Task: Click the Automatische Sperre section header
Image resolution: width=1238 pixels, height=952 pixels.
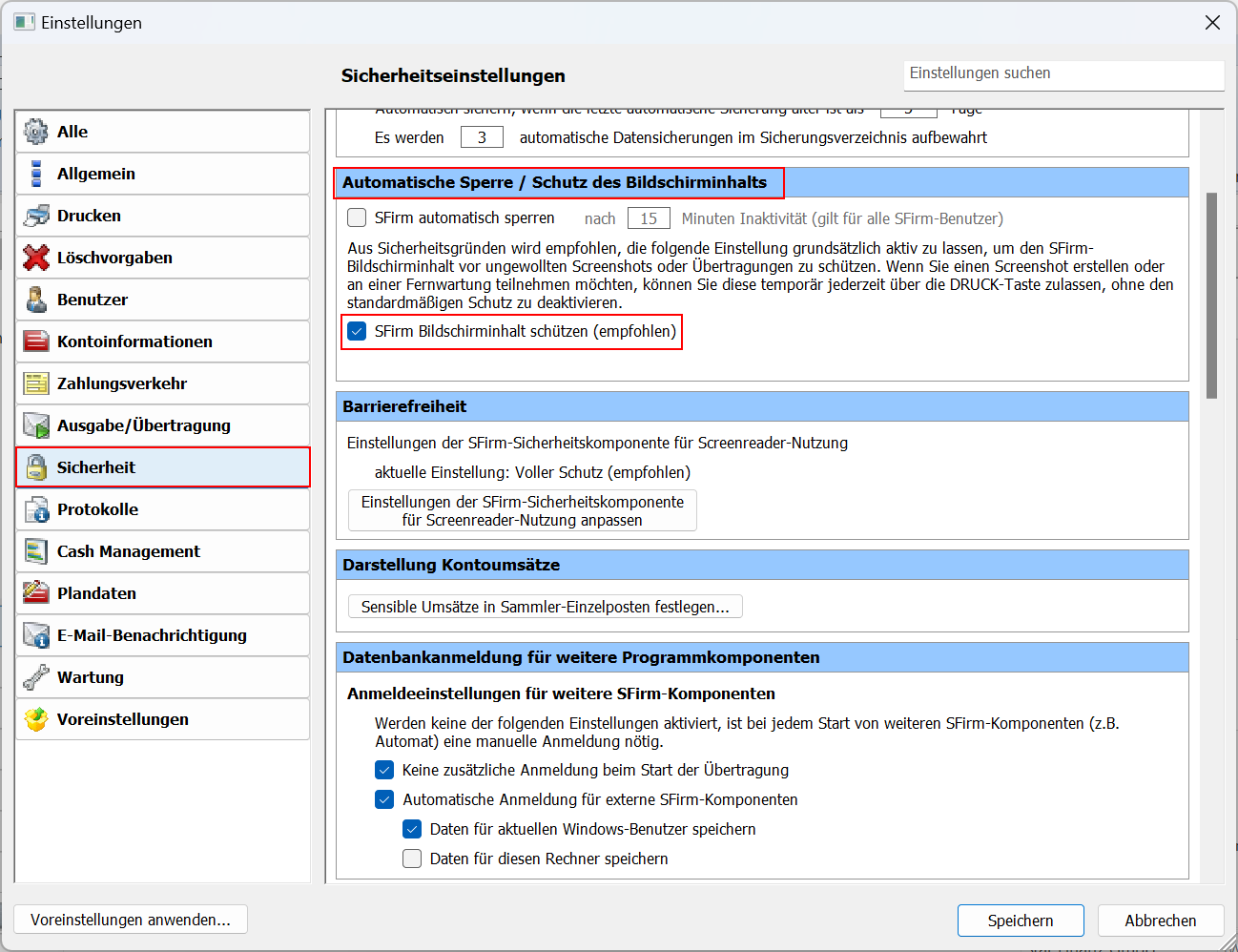Action: pos(762,182)
